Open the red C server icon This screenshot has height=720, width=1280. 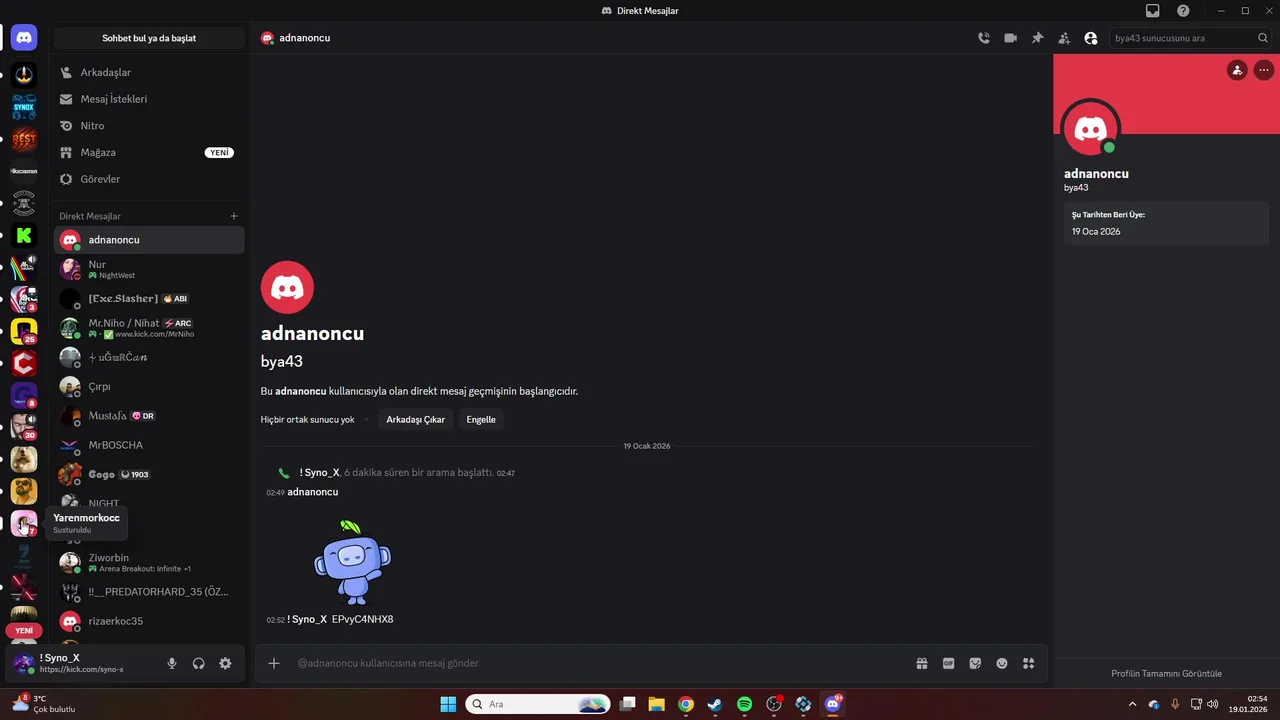click(24, 363)
